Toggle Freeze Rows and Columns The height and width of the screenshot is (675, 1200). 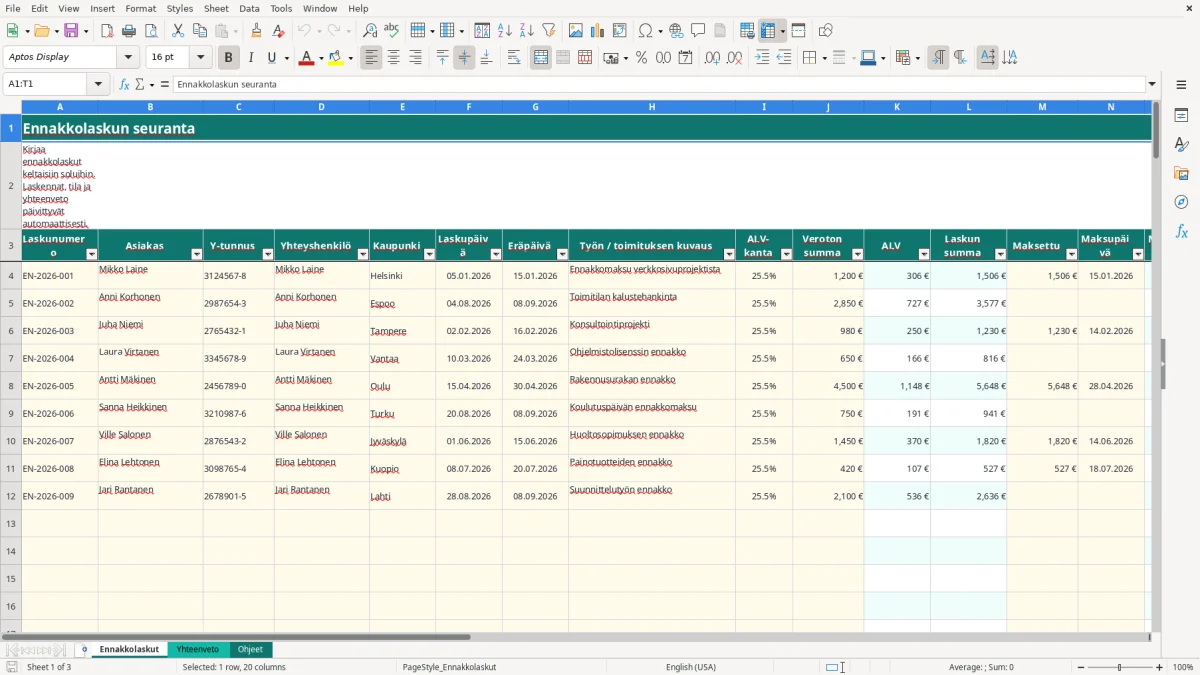click(769, 31)
